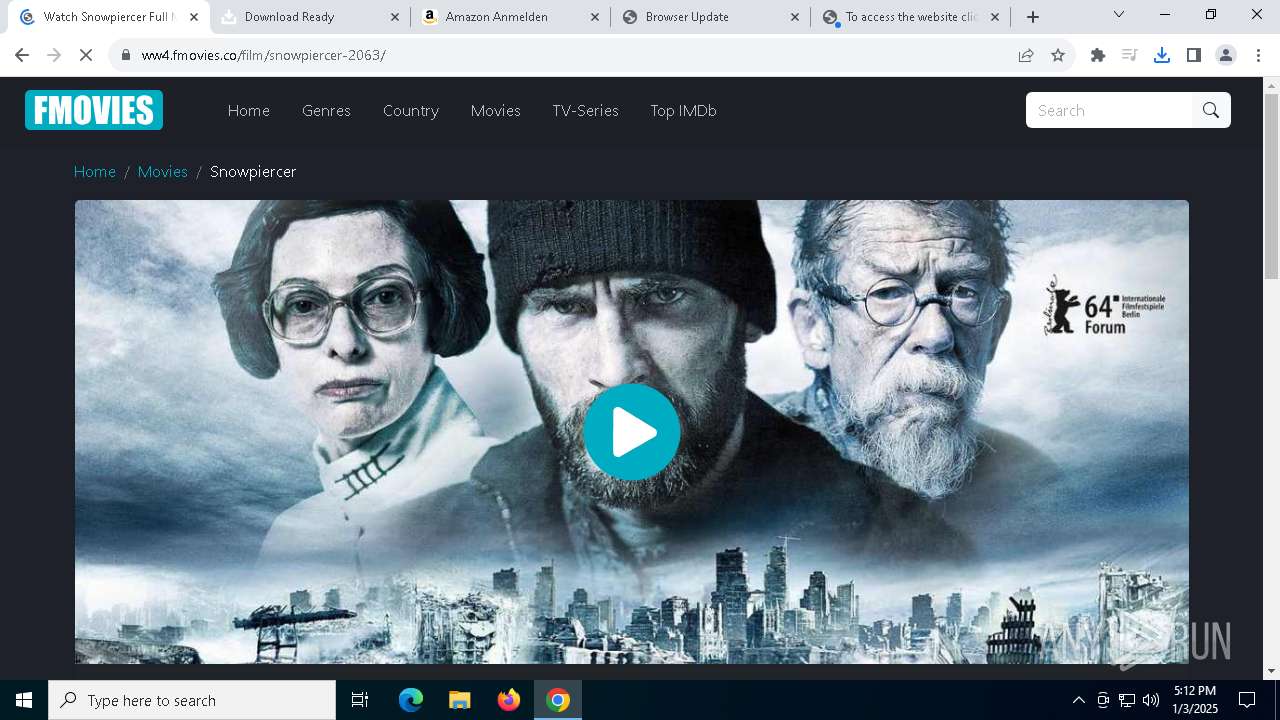The width and height of the screenshot is (1280, 720).
Task: Open the Windows Start menu
Action: click(x=24, y=700)
